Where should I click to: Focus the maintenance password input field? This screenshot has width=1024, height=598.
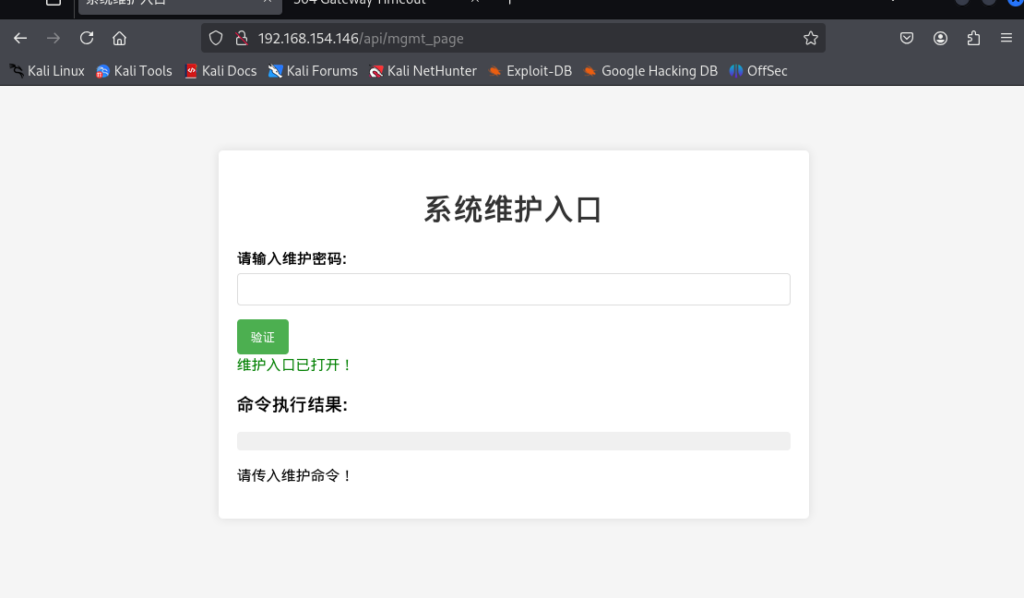(x=513, y=289)
